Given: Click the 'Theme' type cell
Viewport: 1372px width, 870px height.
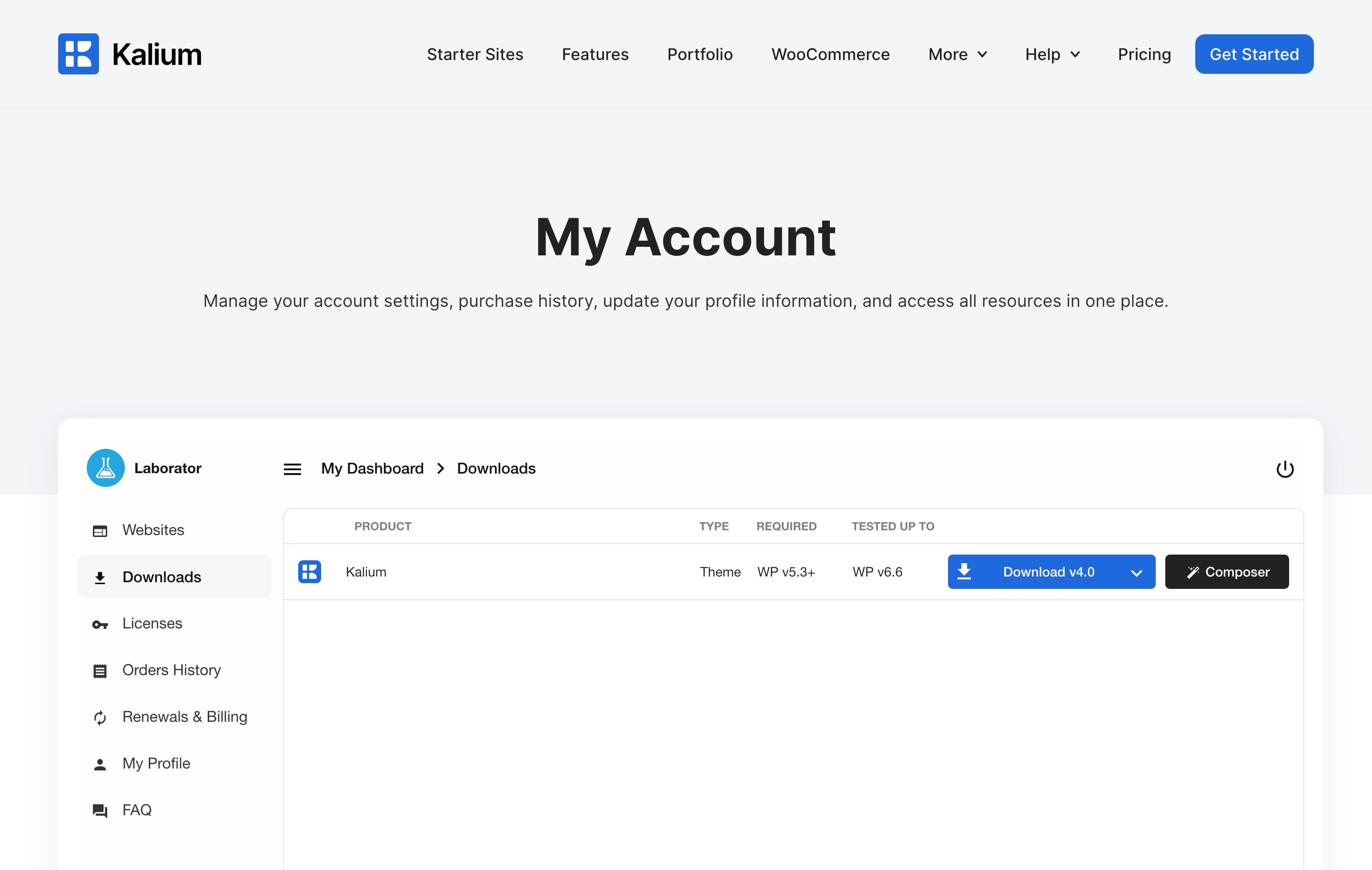Looking at the screenshot, I should (720, 571).
